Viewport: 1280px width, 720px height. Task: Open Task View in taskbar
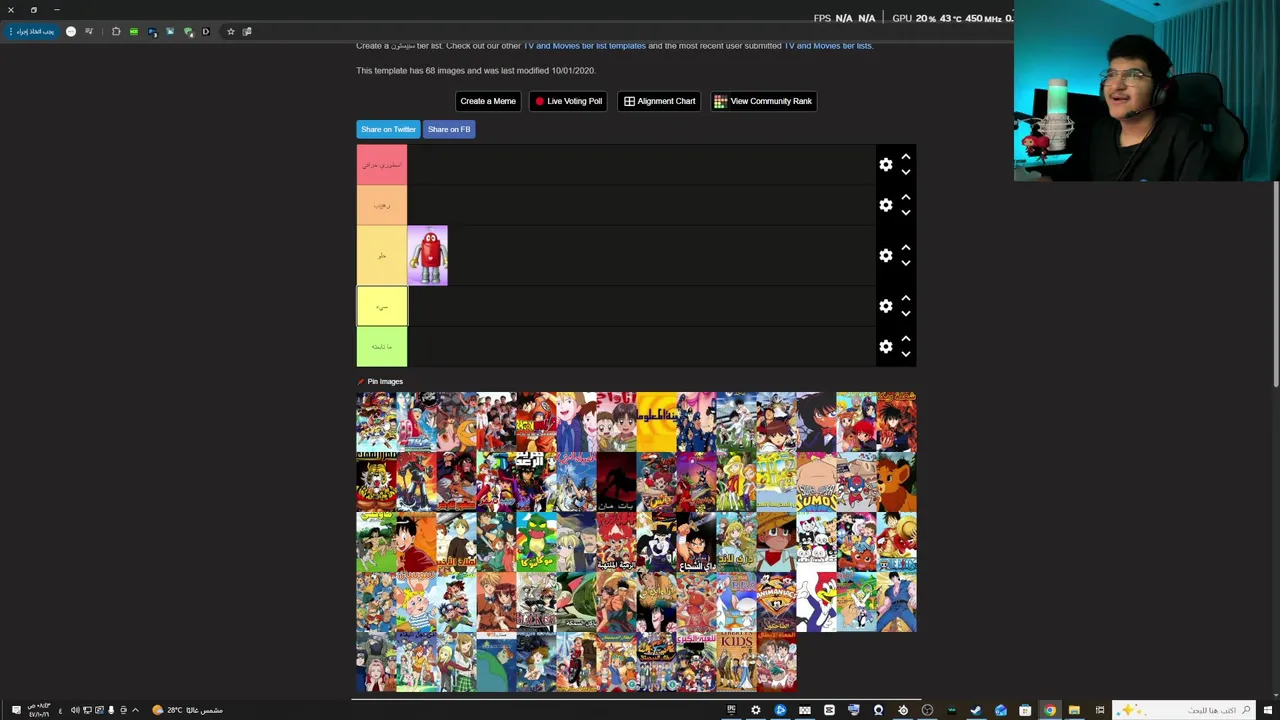coord(1099,710)
